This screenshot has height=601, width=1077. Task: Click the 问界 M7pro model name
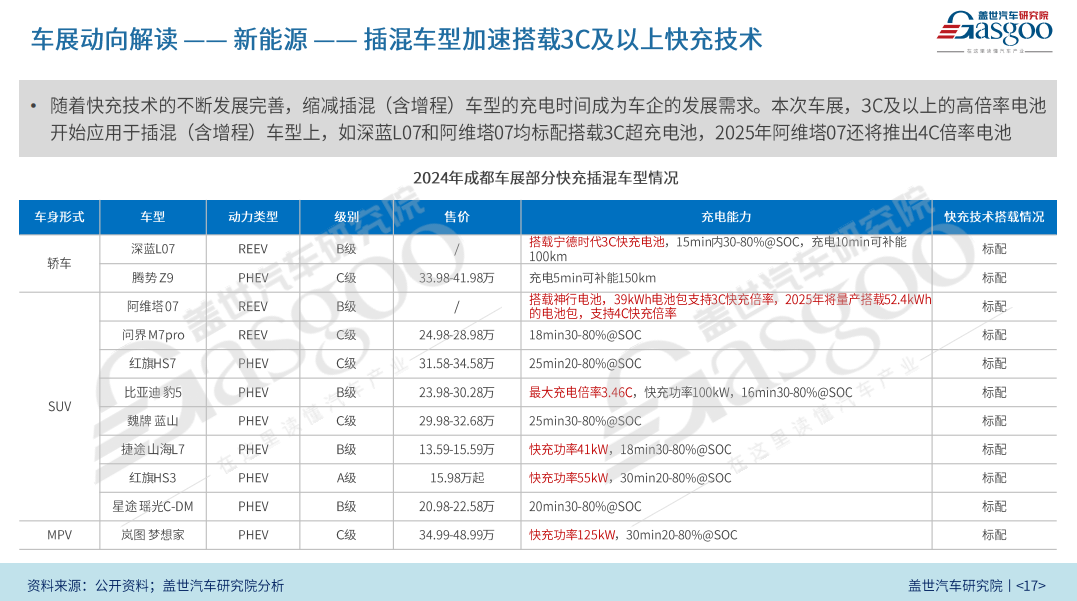point(152,335)
